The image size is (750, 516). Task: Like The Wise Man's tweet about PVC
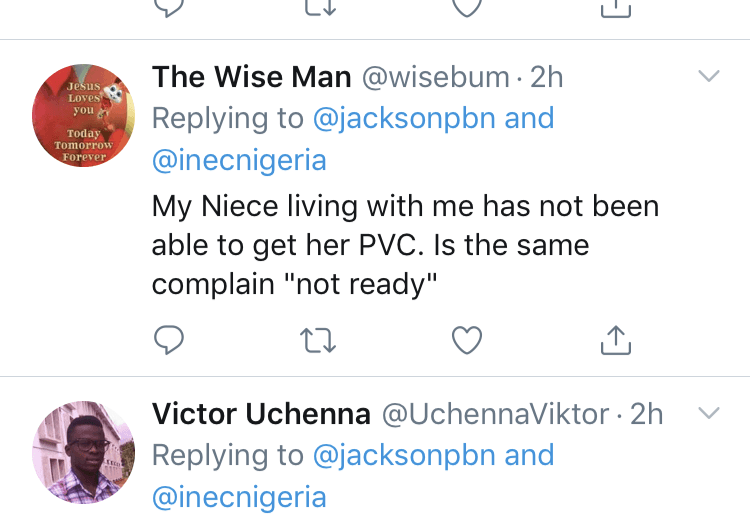tap(467, 340)
